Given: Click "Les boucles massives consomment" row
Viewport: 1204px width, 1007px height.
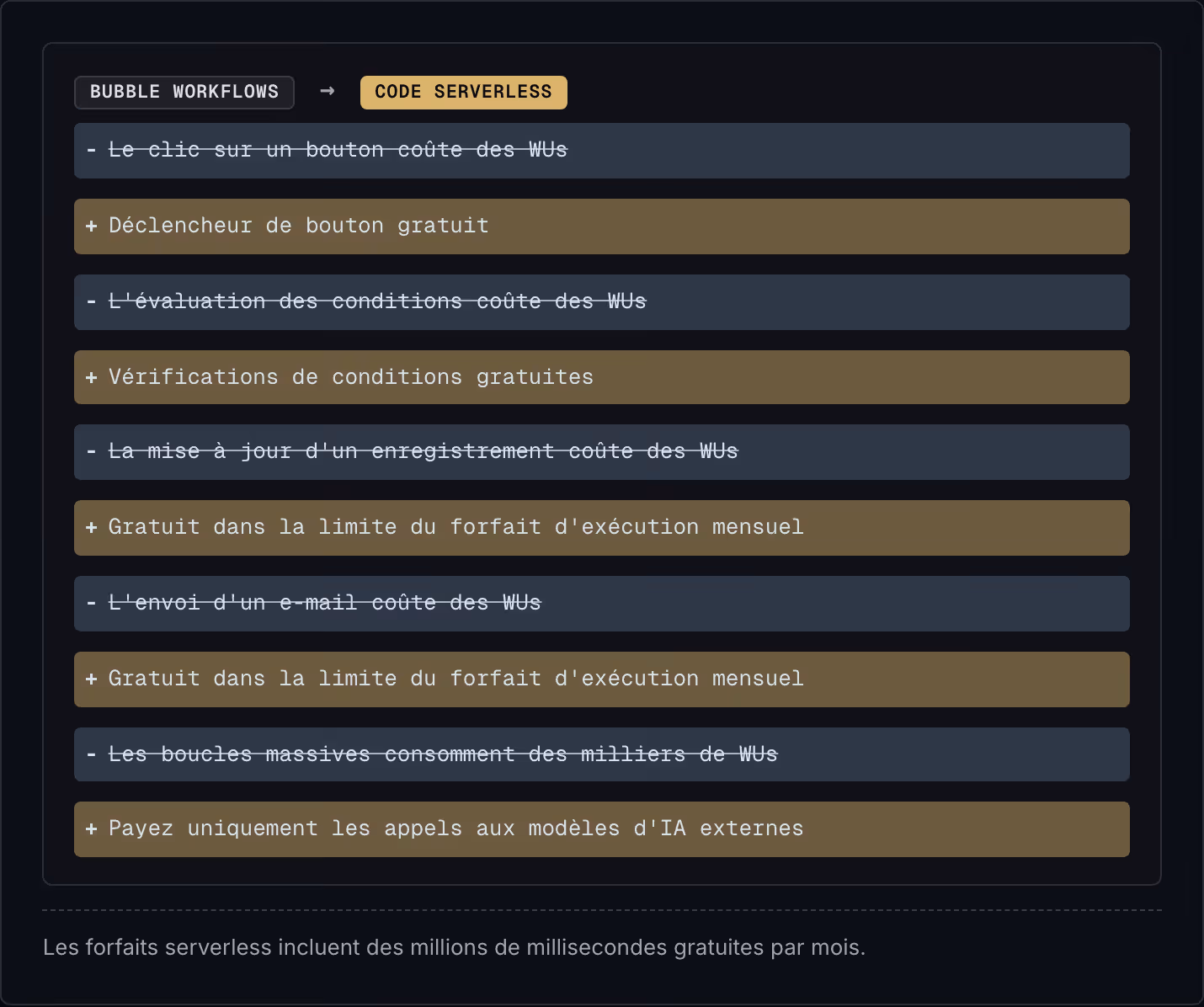Looking at the screenshot, I should 602,754.
